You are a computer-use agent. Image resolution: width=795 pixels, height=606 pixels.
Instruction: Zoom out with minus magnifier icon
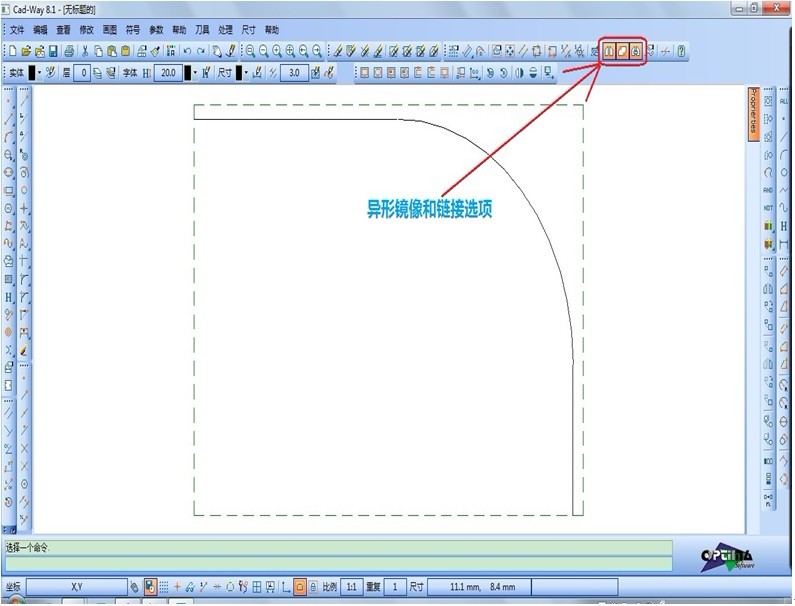tap(264, 51)
